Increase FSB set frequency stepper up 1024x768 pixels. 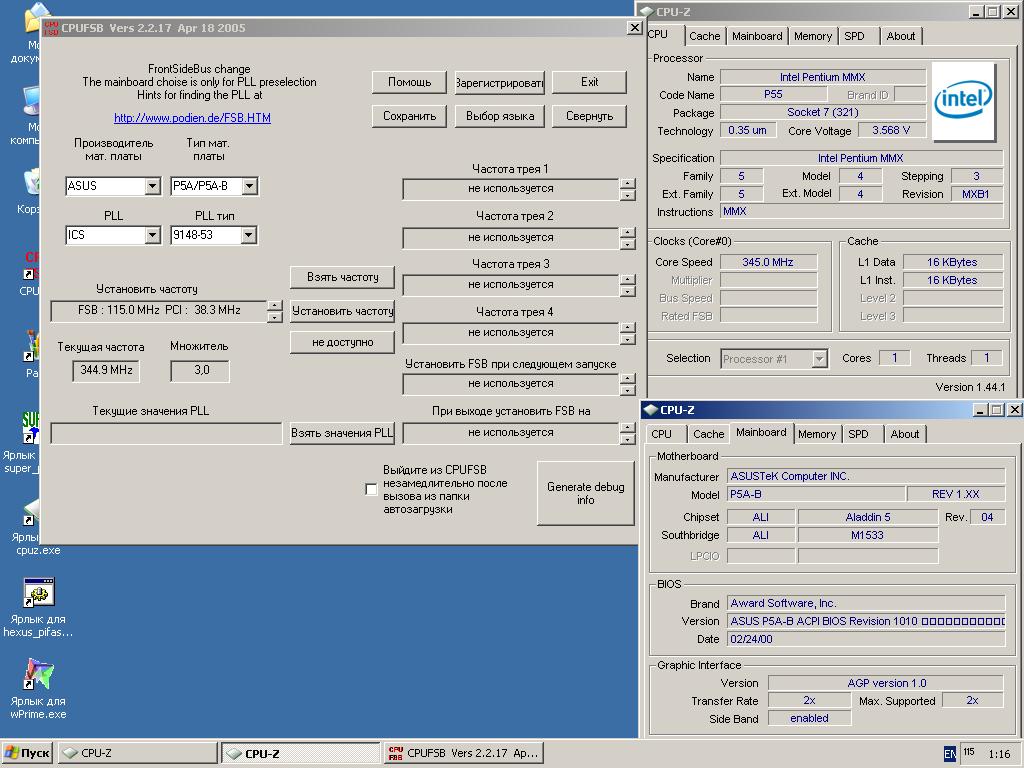275,305
